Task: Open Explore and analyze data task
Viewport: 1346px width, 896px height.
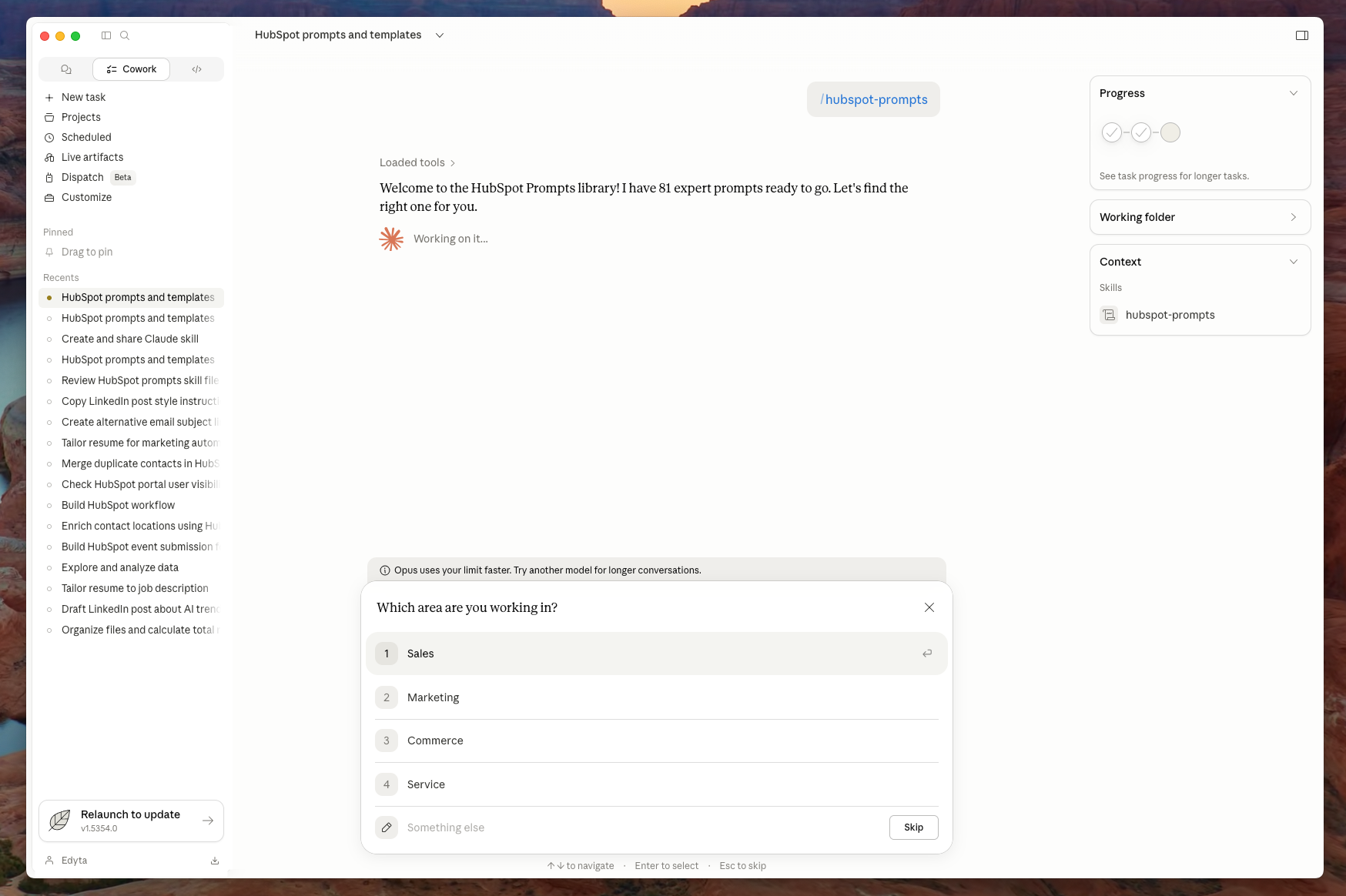Action: point(131,567)
